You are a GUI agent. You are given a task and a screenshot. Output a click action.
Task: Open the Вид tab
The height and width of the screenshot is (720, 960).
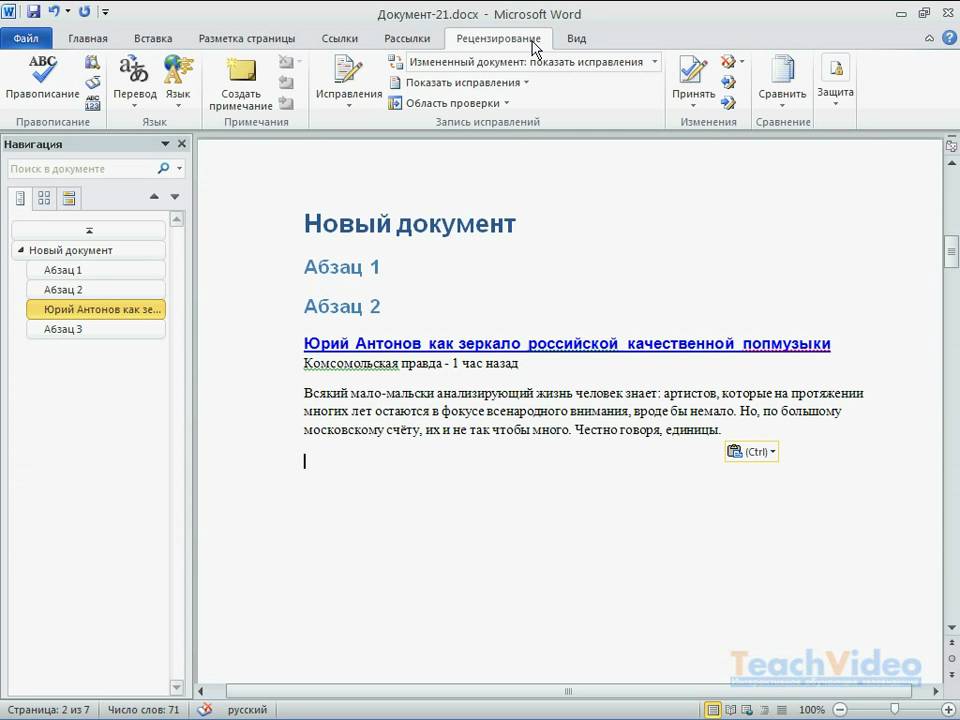[x=576, y=39]
